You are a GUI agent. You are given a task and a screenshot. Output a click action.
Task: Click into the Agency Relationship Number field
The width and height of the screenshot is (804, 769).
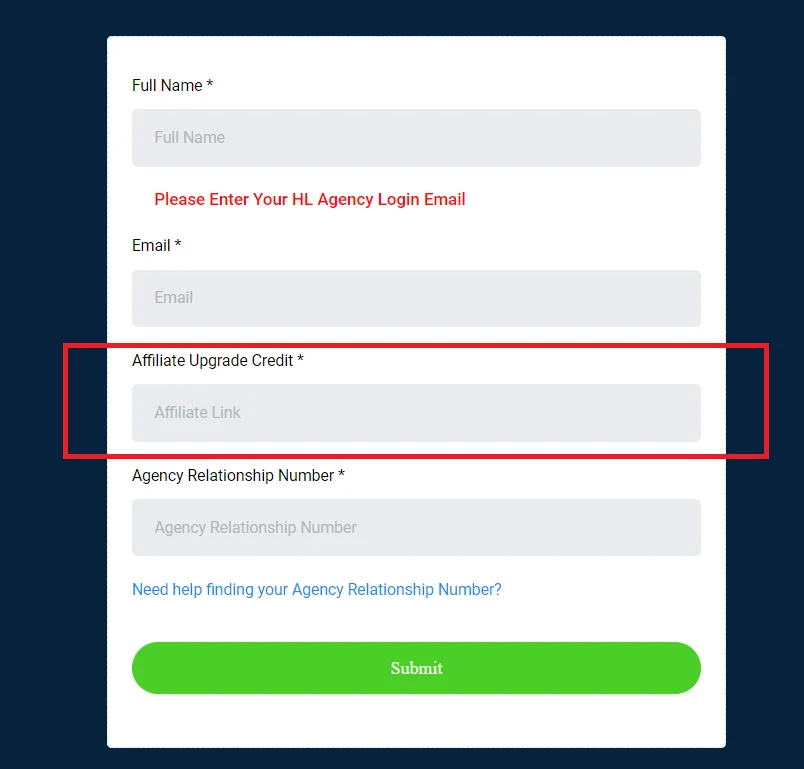[x=416, y=528]
